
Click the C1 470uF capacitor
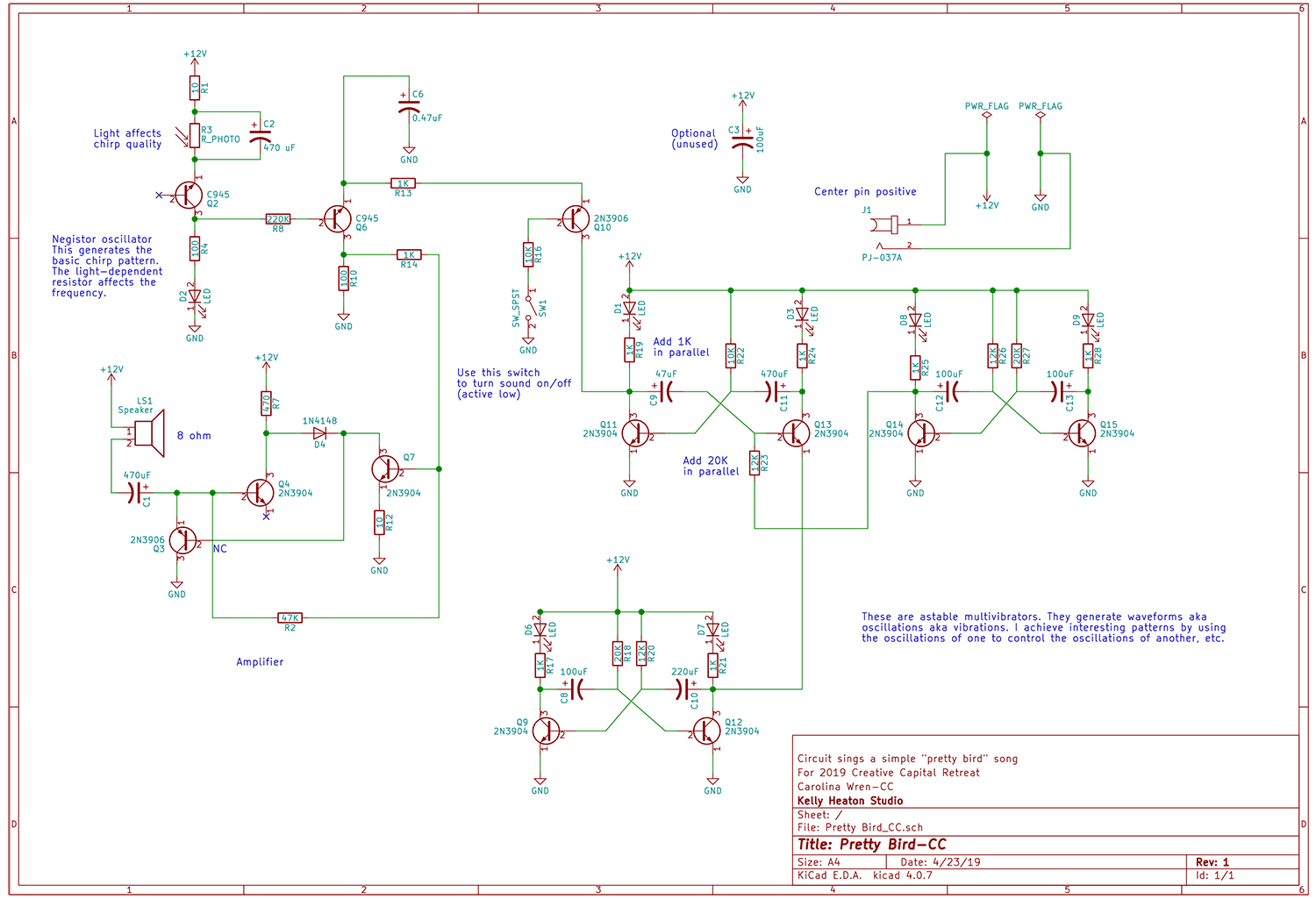point(135,493)
